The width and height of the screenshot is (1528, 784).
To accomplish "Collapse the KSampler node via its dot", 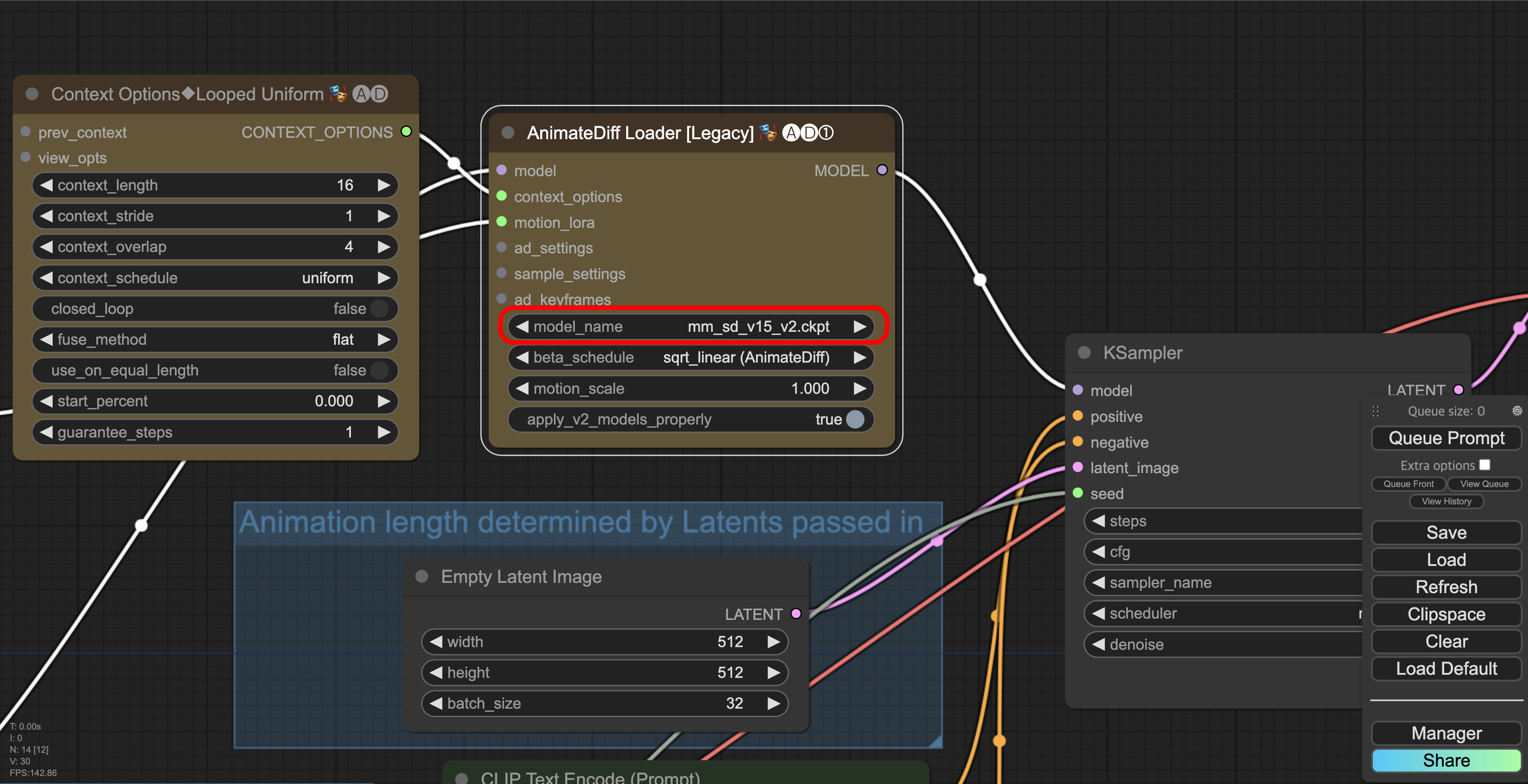I will [x=1084, y=353].
